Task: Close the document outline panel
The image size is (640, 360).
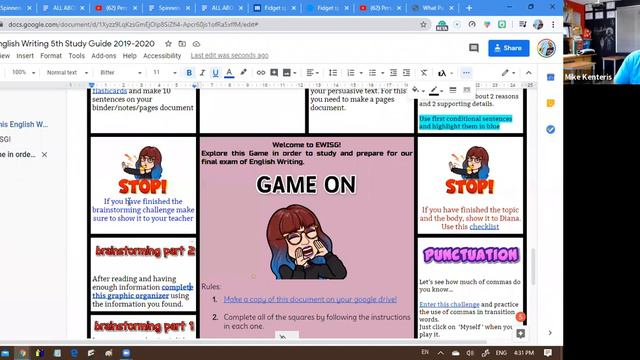Action: pos(44,155)
